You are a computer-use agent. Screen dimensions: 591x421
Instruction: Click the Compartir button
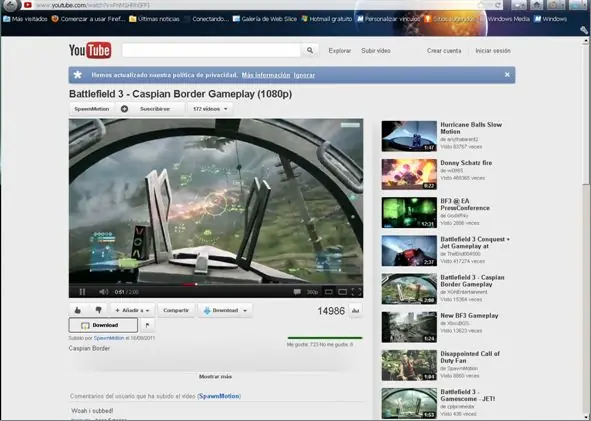click(176, 310)
